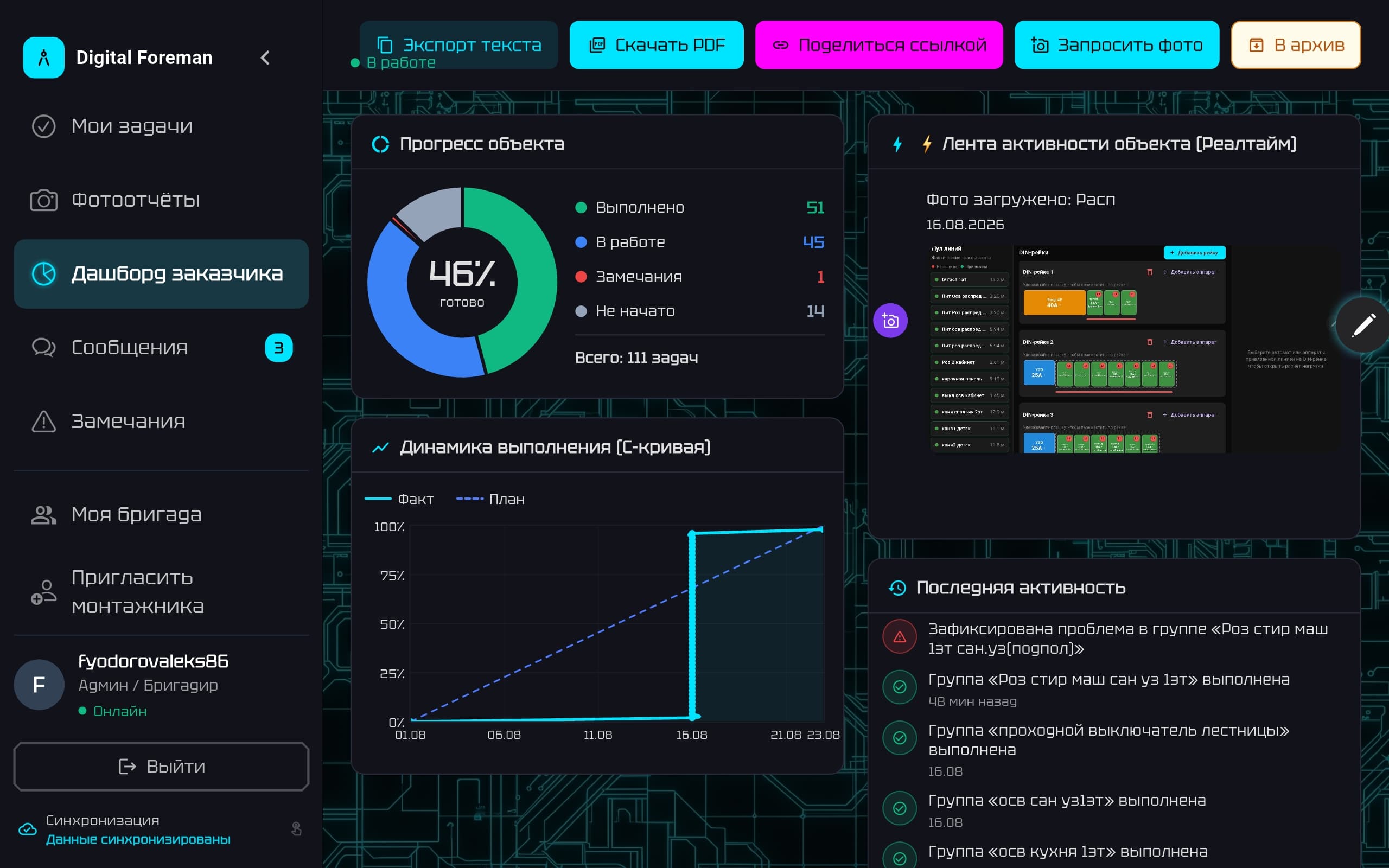Click the messages badge showing 3

(x=278, y=347)
